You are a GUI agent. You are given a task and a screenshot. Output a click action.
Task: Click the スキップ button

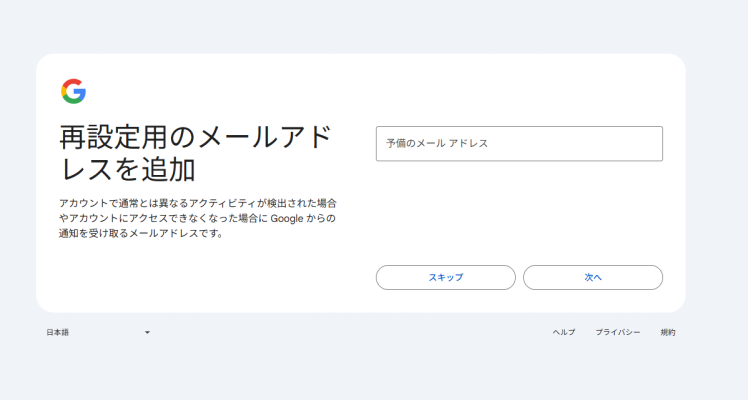(446, 277)
